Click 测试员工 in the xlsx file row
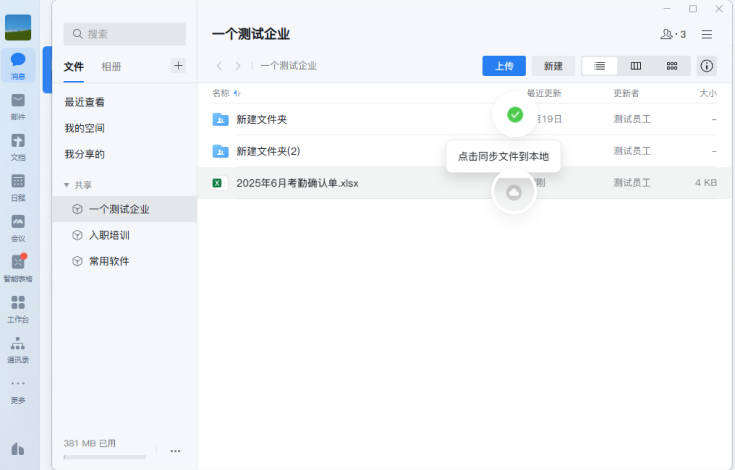The width and height of the screenshot is (735, 470). pos(632,183)
